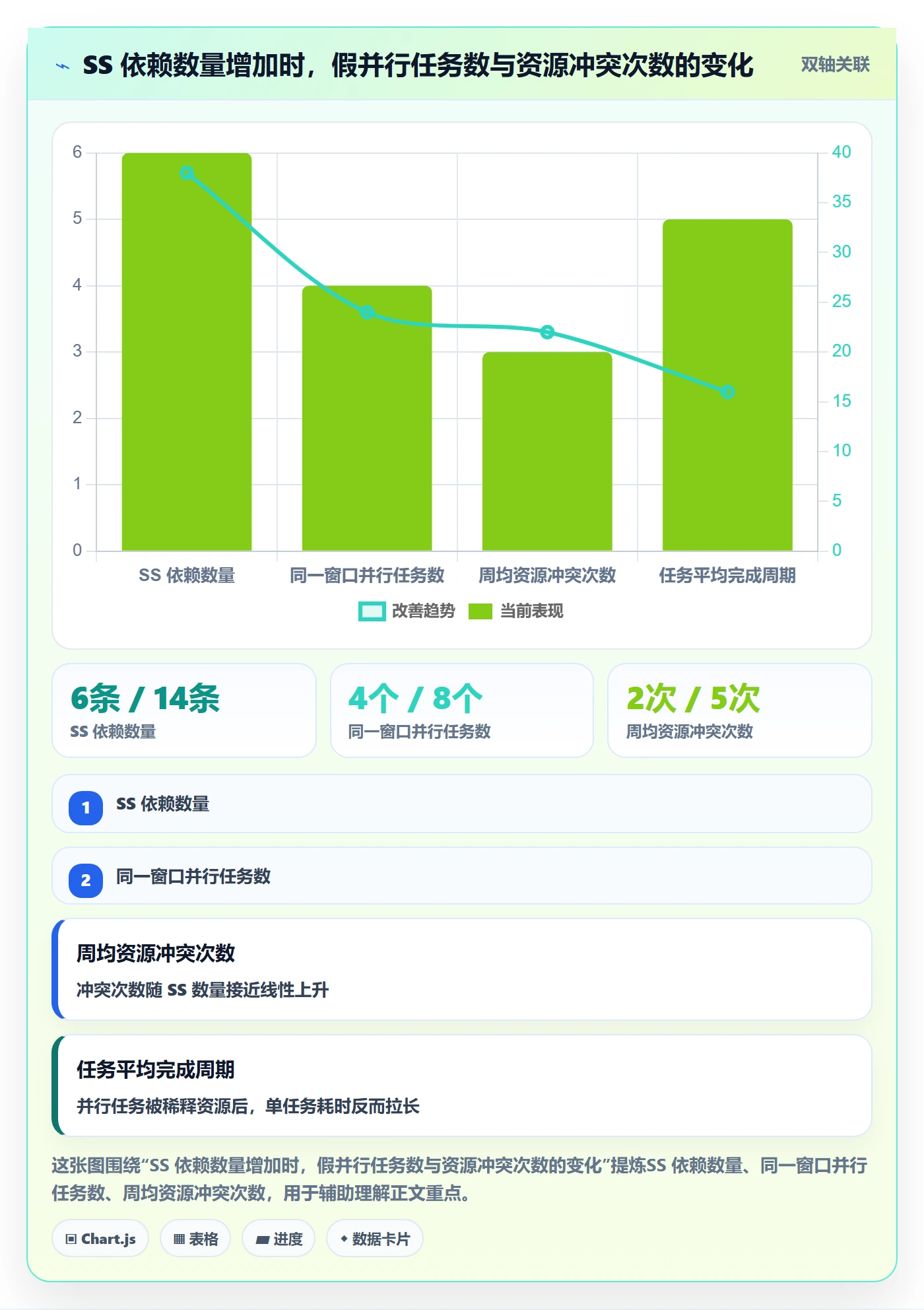Image resolution: width=924 pixels, height=1310 pixels.
Task: Click the blue number 1 badge
Action: tap(86, 808)
